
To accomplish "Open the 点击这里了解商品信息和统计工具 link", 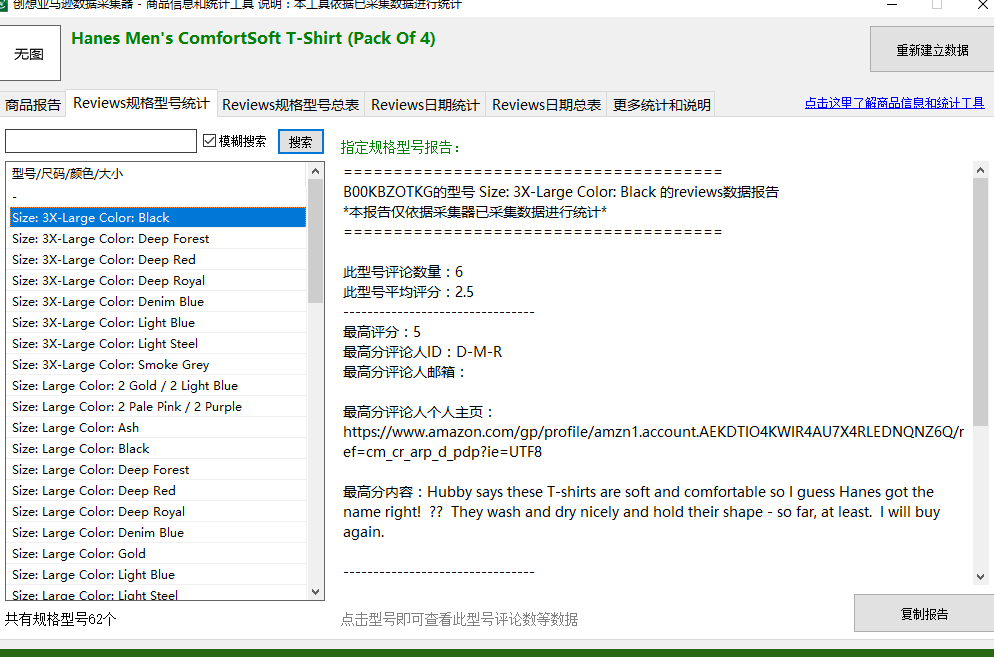I will 894,103.
